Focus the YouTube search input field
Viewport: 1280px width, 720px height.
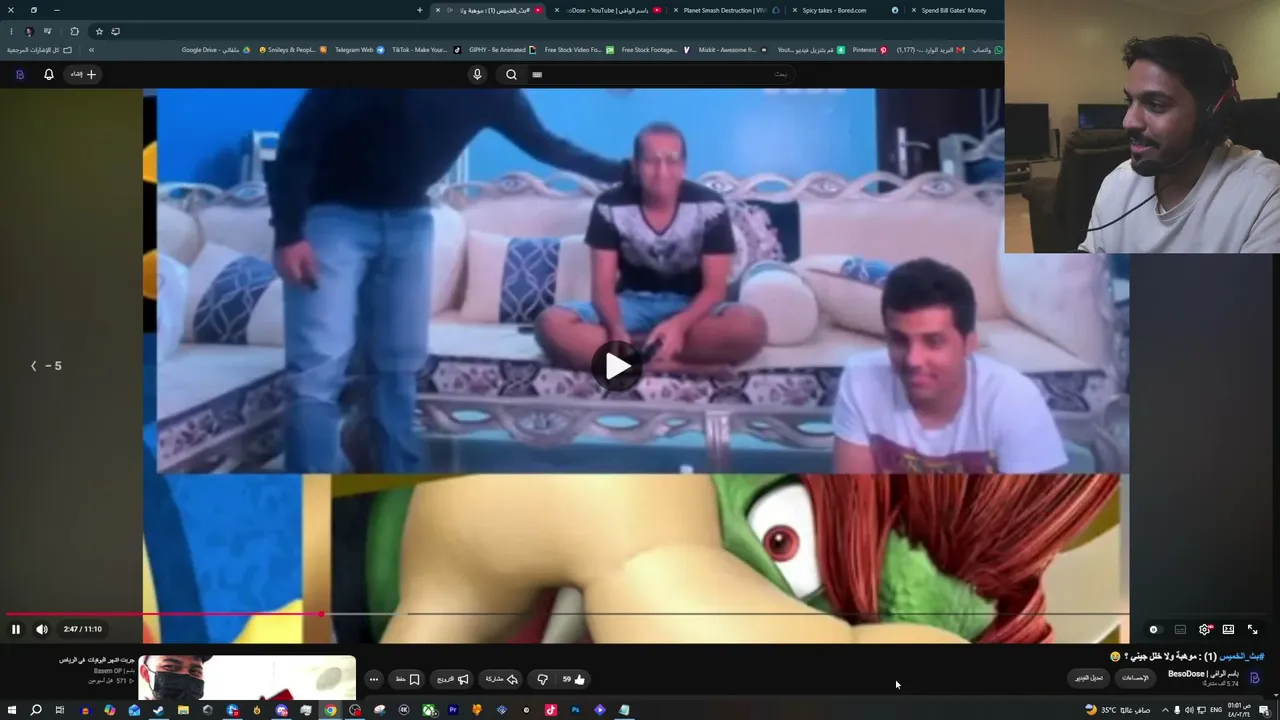click(662, 74)
